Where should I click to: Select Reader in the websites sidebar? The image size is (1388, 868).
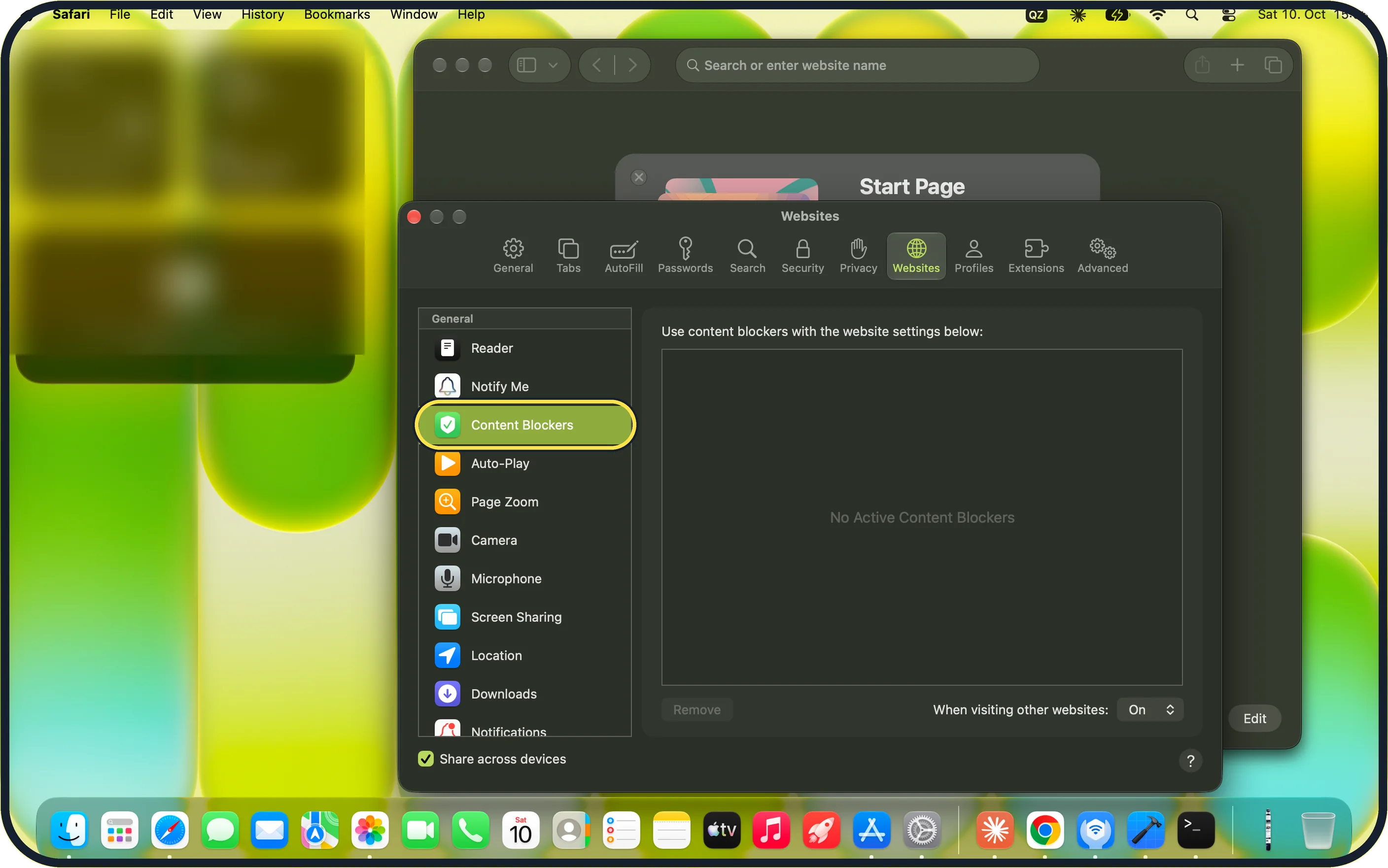click(x=524, y=348)
